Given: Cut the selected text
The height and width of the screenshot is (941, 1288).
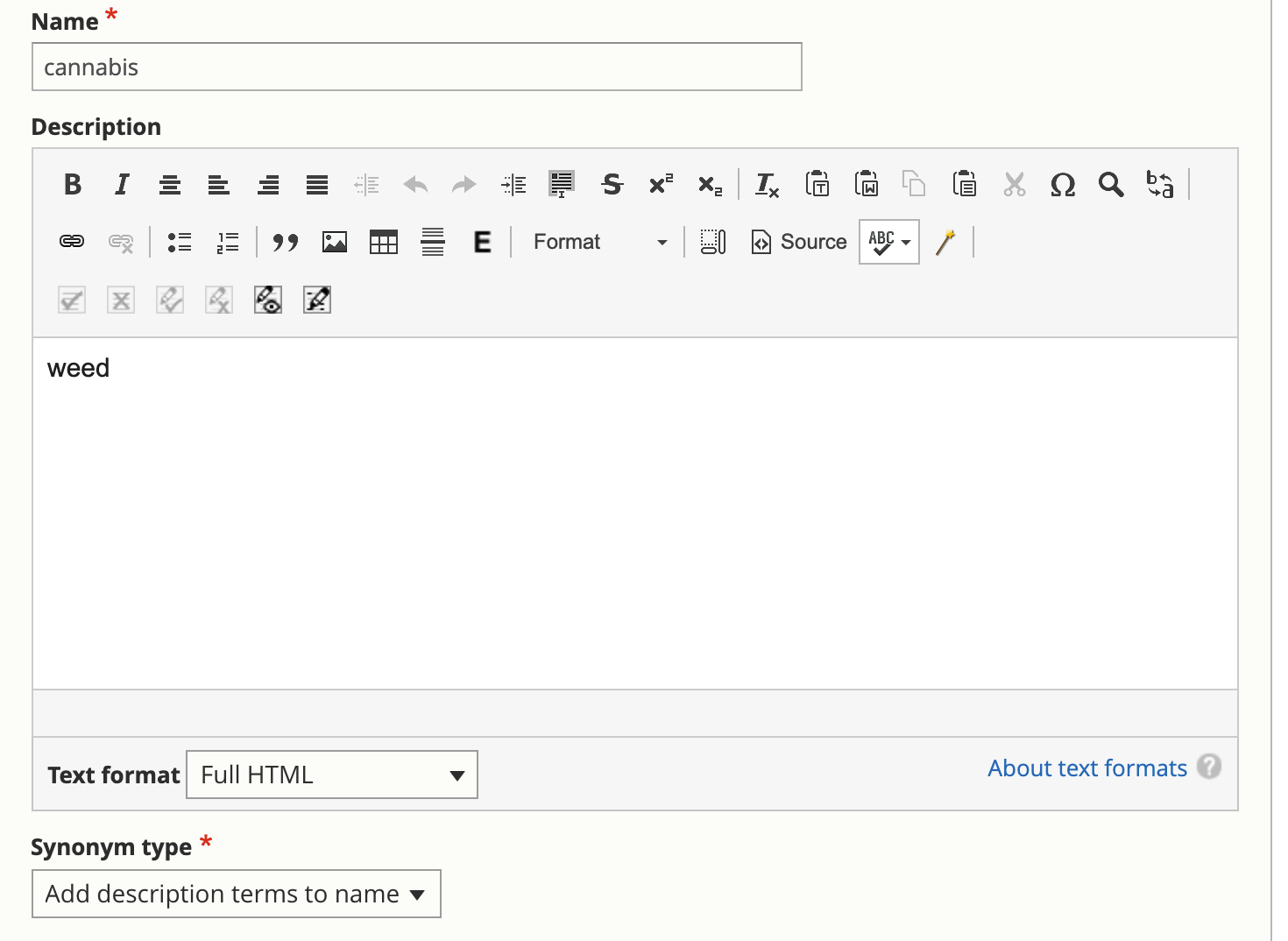Looking at the screenshot, I should pos(1015,185).
